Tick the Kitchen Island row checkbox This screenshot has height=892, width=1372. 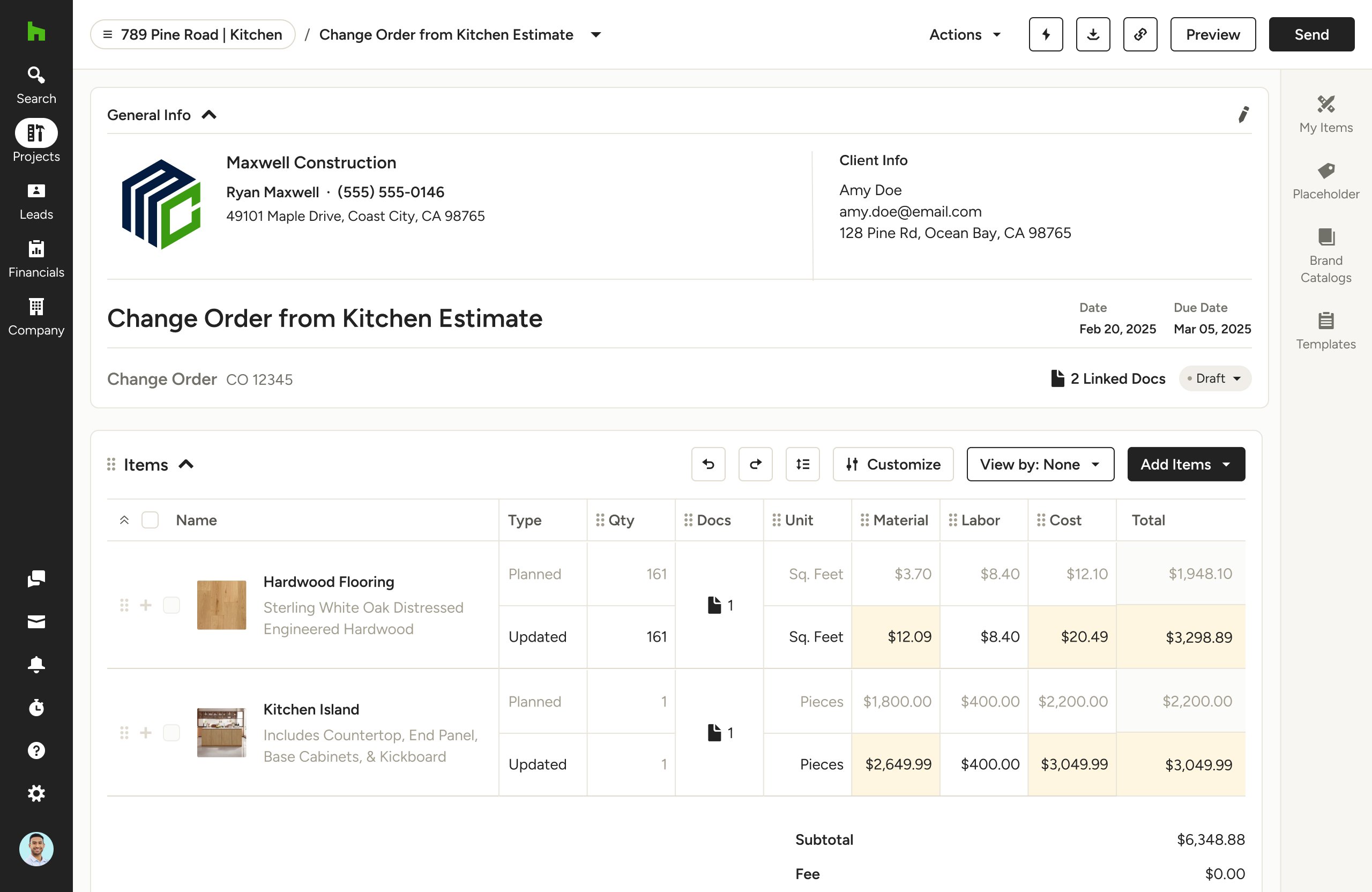171,732
